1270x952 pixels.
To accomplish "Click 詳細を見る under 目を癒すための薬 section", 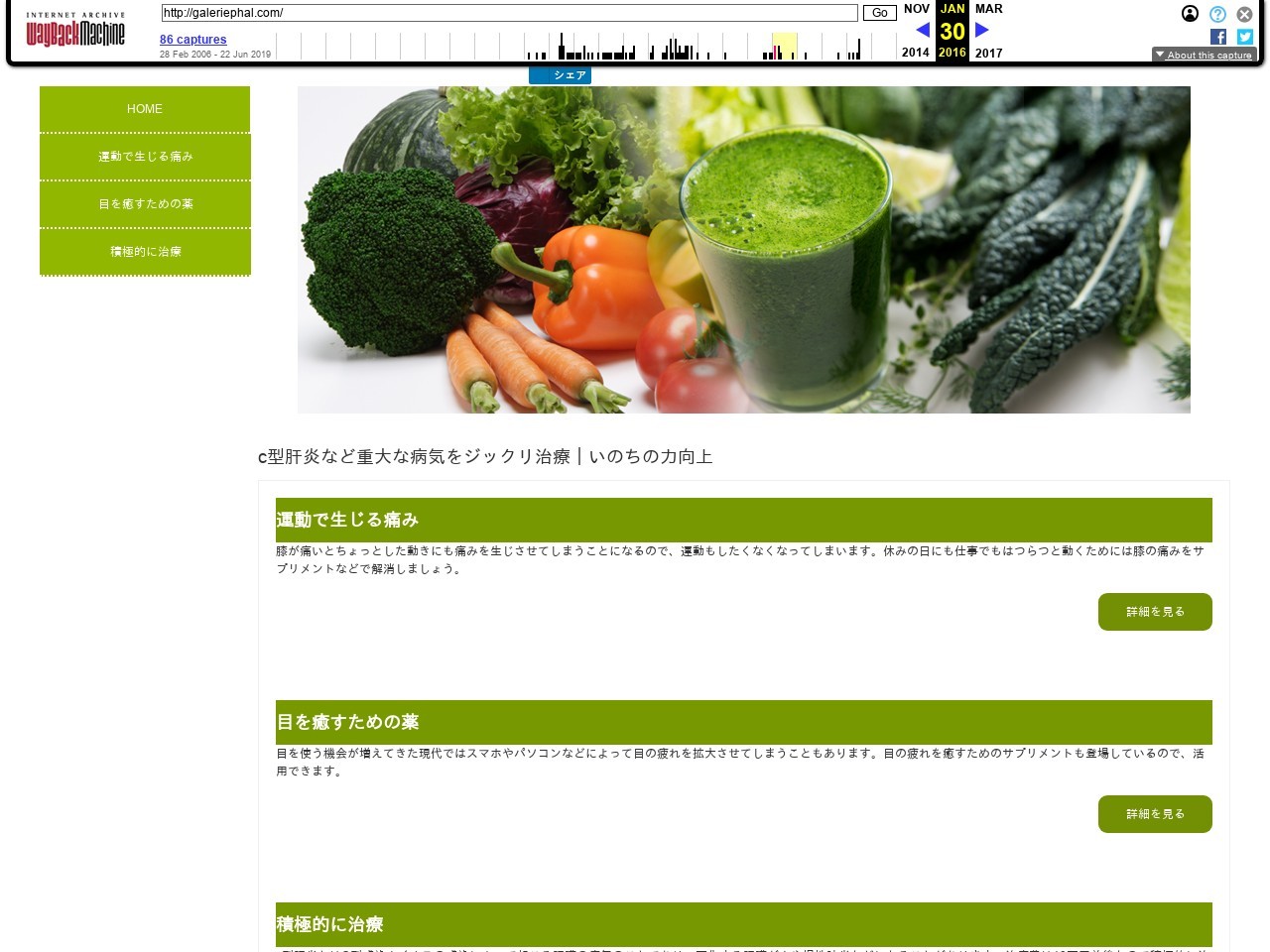I will (1155, 814).
